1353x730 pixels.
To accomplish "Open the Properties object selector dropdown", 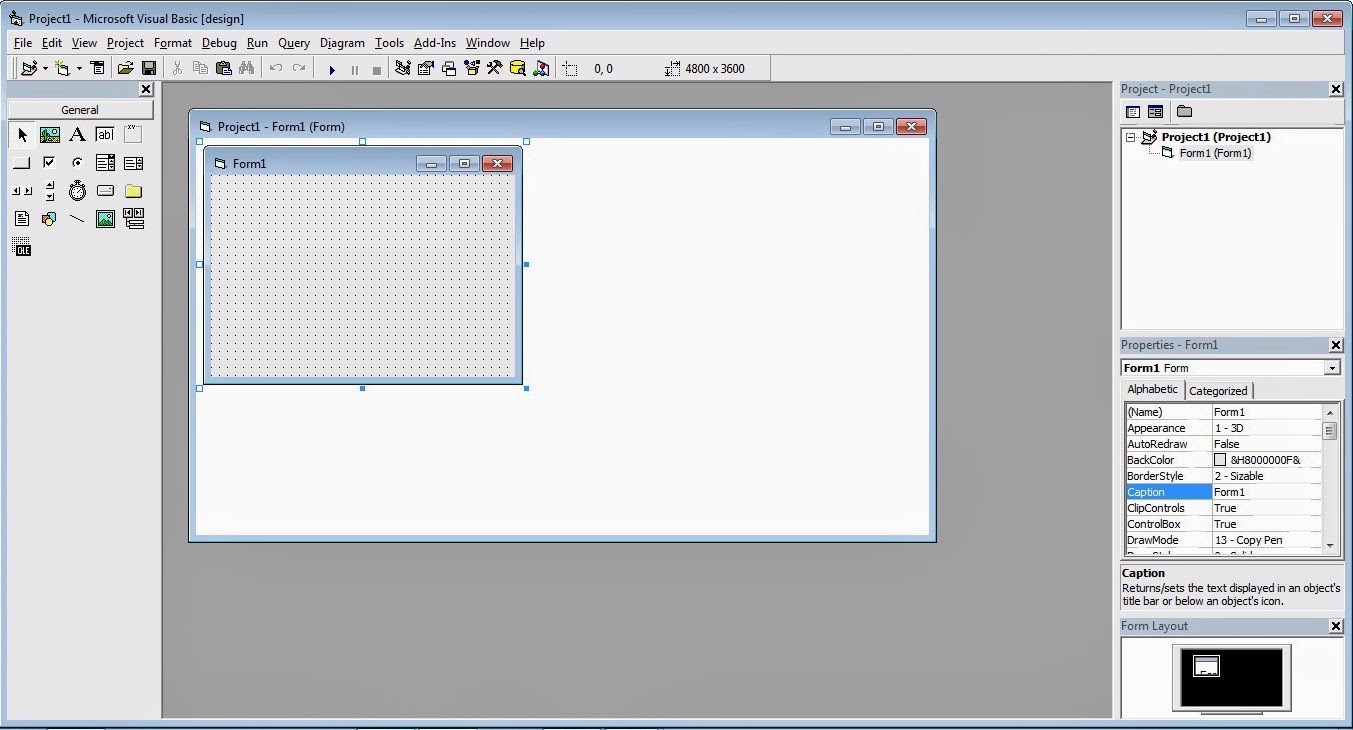I will pyautogui.click(x=1332, y=368).
